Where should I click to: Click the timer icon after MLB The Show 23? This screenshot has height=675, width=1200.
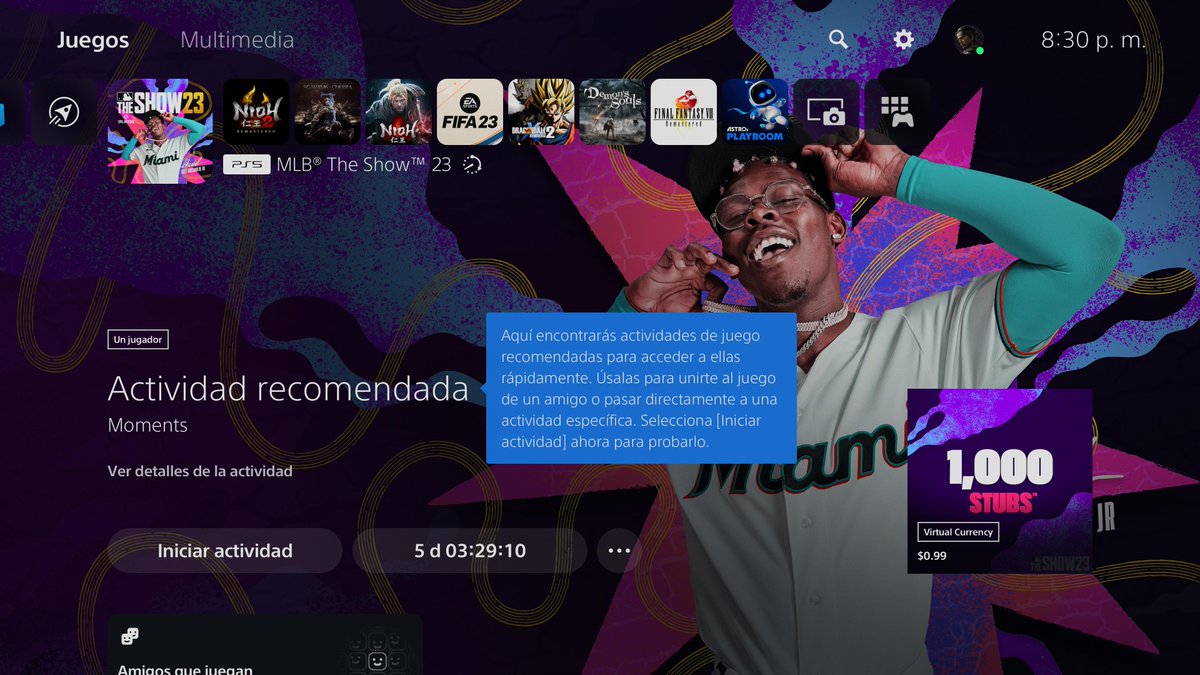click(472, 165)
